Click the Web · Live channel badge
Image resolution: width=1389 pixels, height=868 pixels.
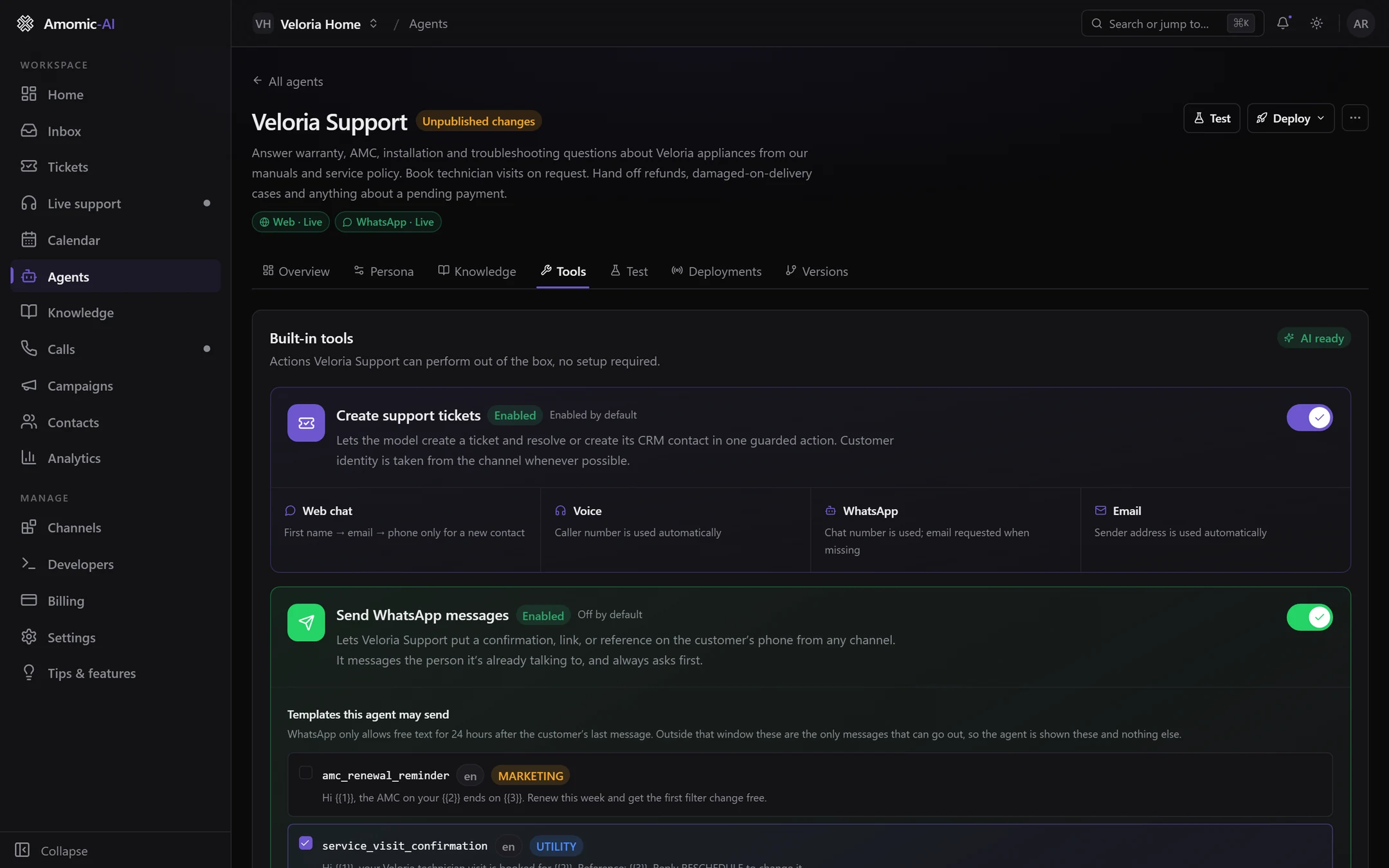pyautogui.click(x=291, y=222)
